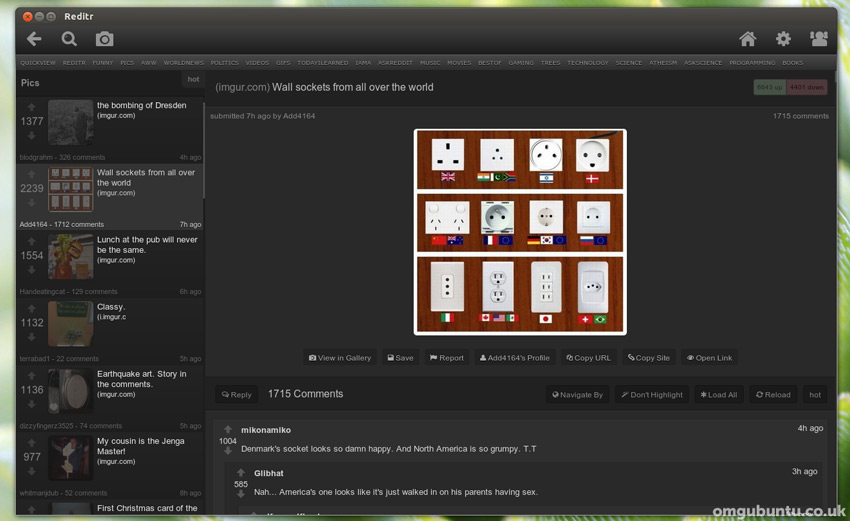
Task: Open the comments hot sort dropdown
Action: coord(815,395)
